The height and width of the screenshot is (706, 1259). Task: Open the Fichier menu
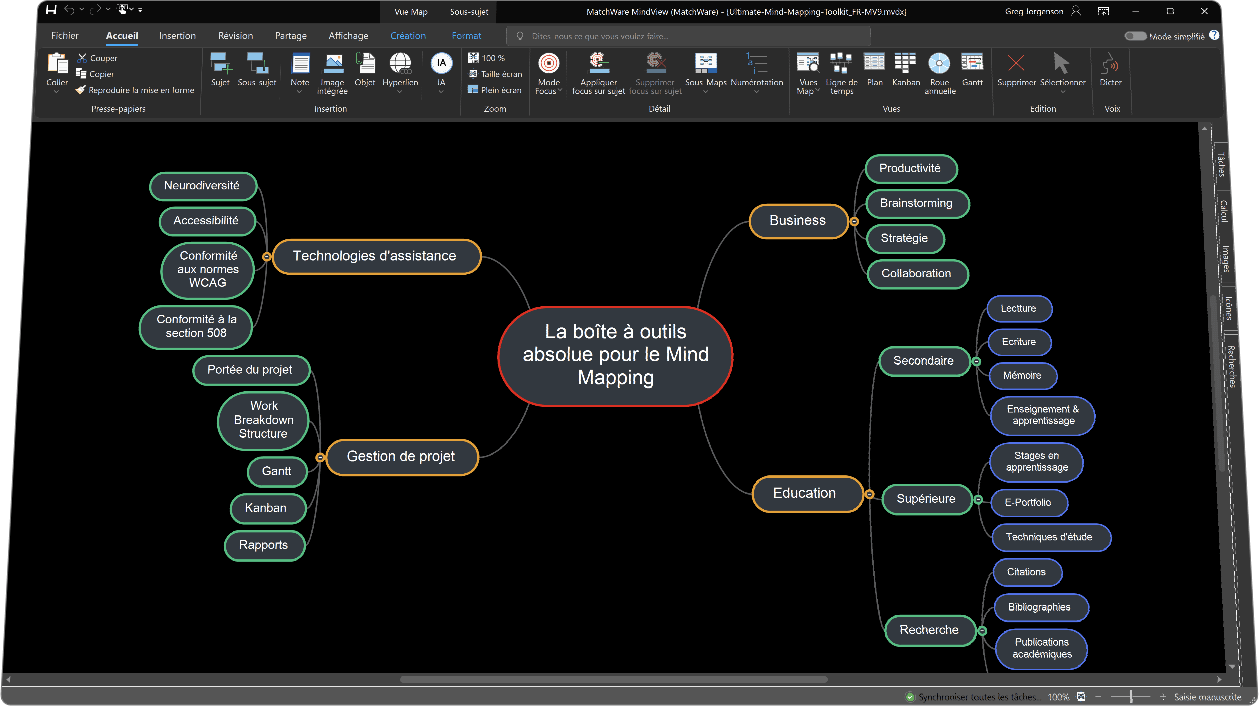(x=65, y=36)
